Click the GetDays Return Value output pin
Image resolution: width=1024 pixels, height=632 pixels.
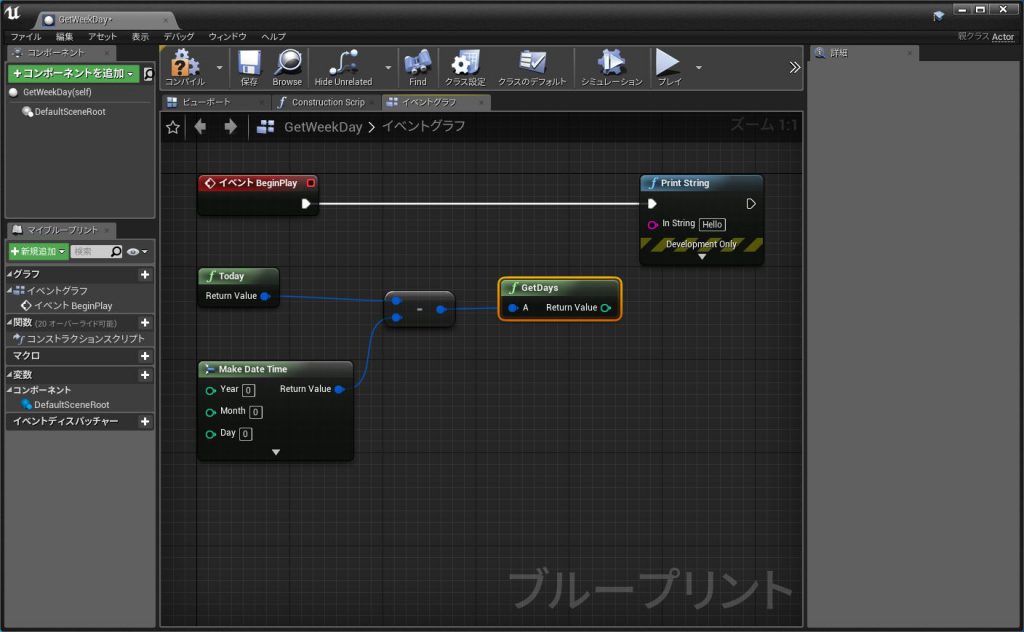coord(606,308)
